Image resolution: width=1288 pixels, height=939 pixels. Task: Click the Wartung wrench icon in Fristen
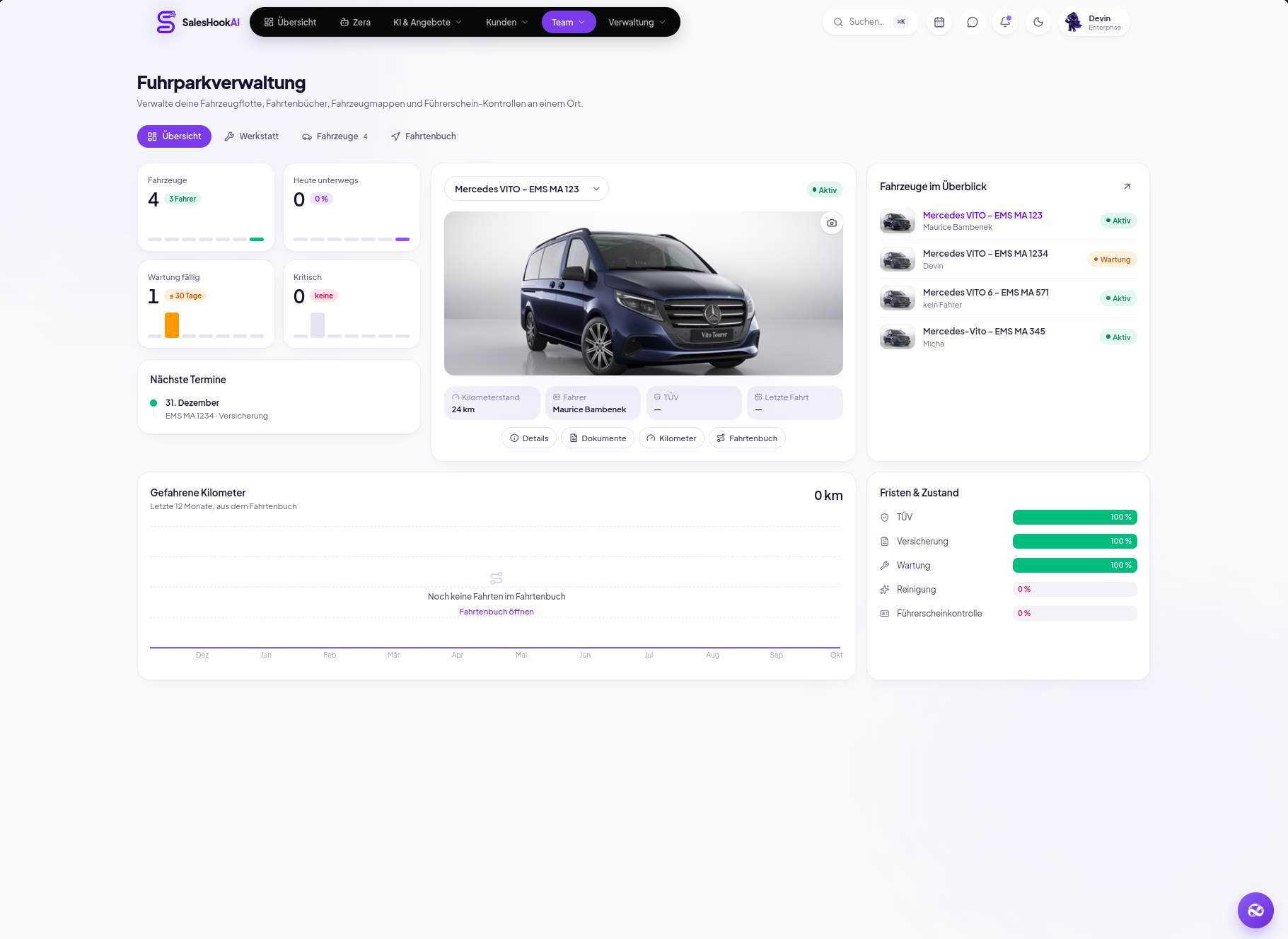pyautogui.click(x=884, y=566)
